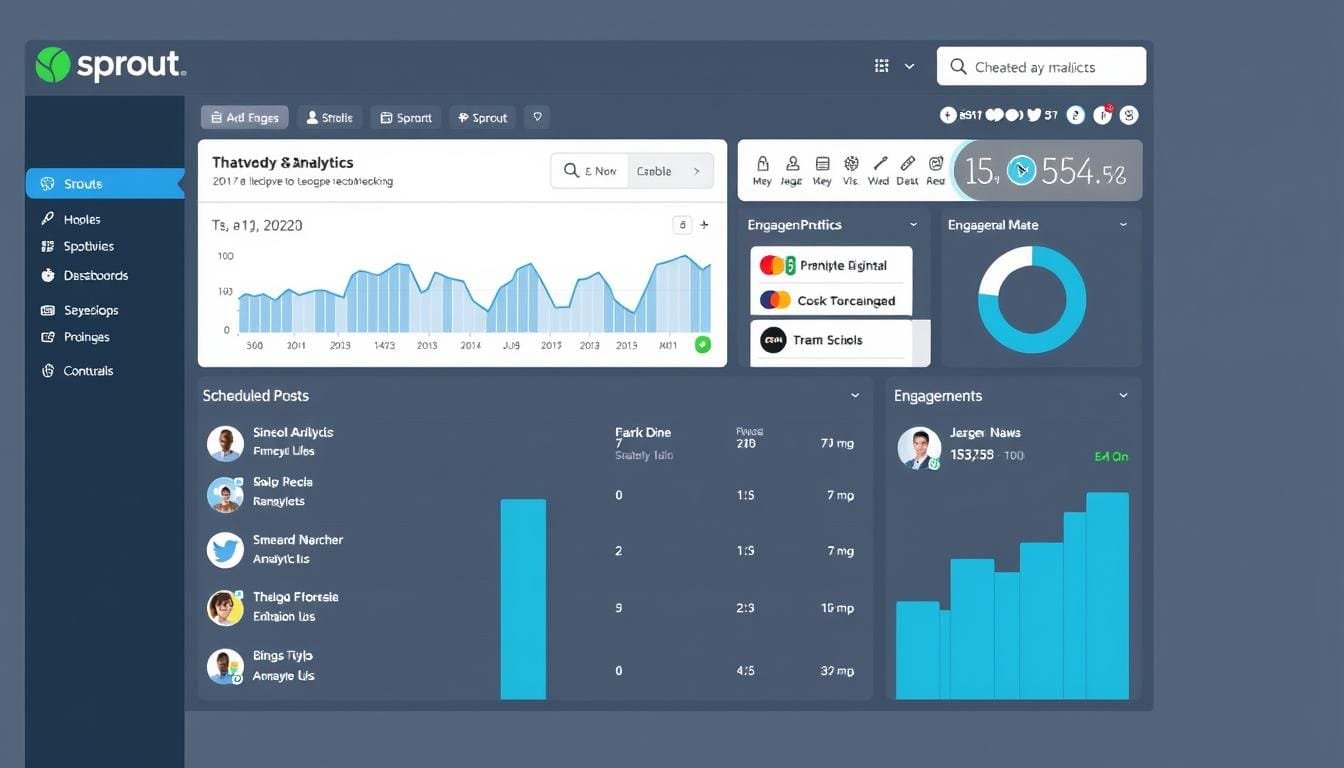Click the green indicator at chart's bottom-right
Viewport: 1344px width, 768px height.
click(702, 344)
